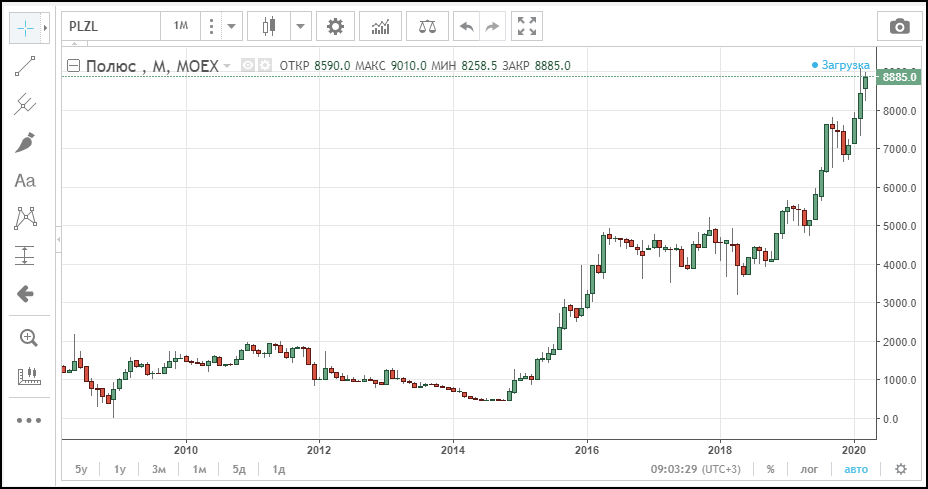Open the indicators chart icon
Screen dimensions: 928x489
tap(381, 27)
